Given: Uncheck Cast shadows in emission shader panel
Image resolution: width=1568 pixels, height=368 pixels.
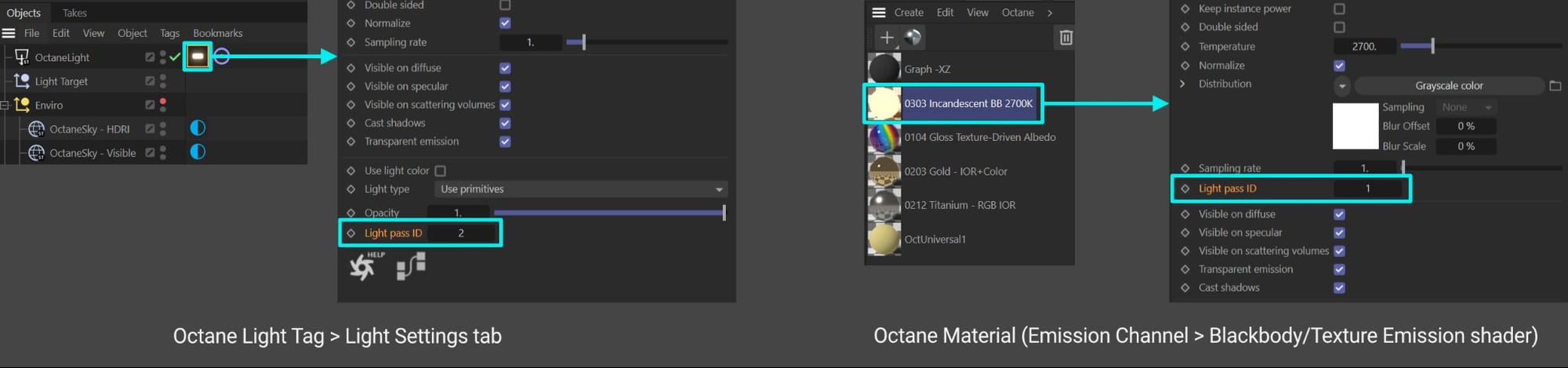Looking at the screenshot, I should 1339,287.
